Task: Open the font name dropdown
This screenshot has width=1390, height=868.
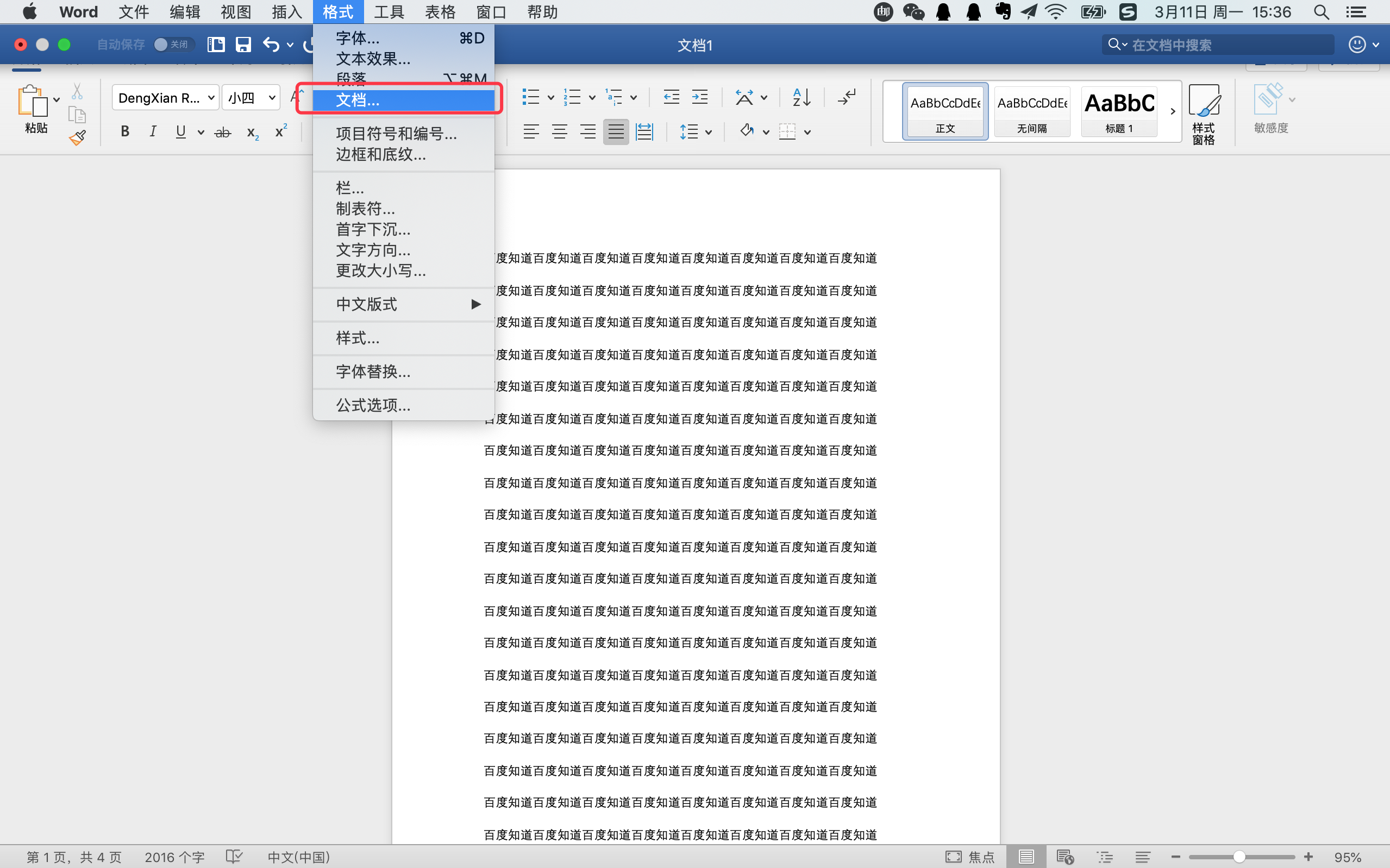Action: (211, 98)
